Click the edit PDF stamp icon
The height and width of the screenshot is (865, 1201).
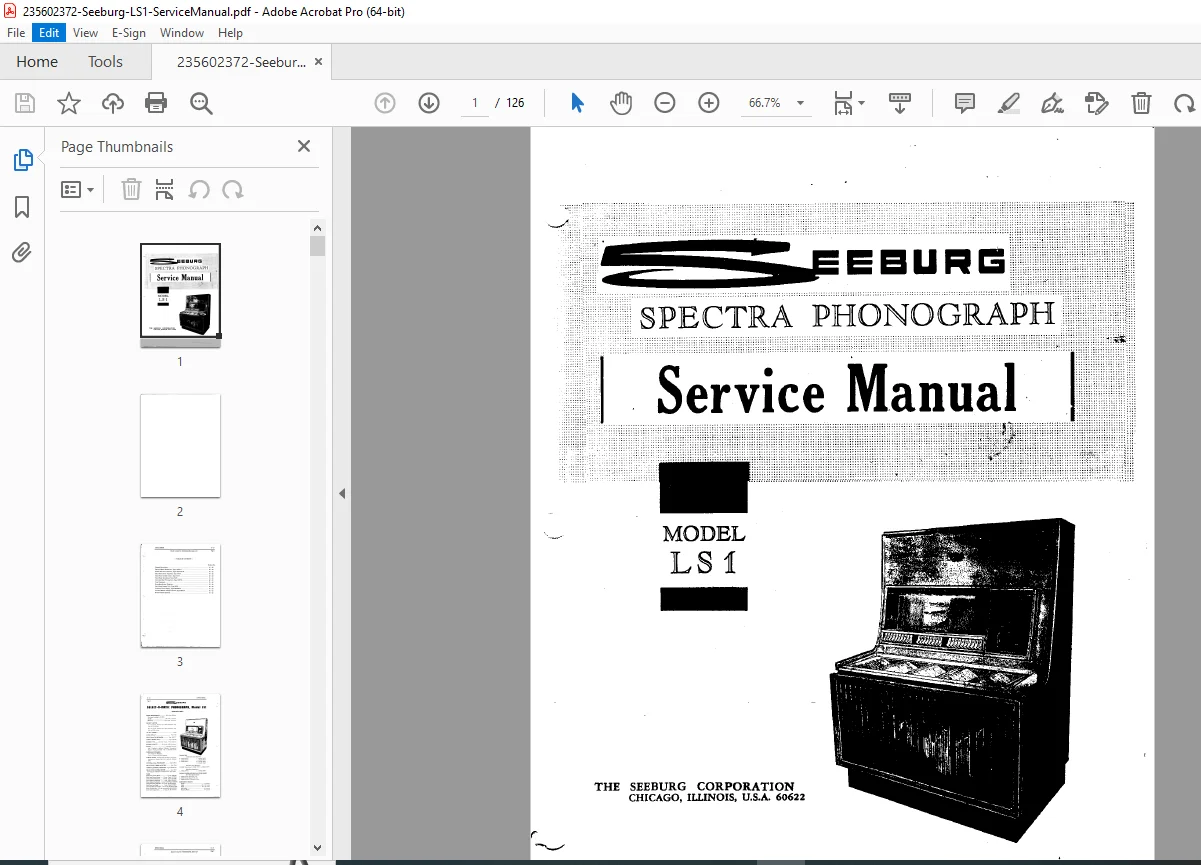1097,103
